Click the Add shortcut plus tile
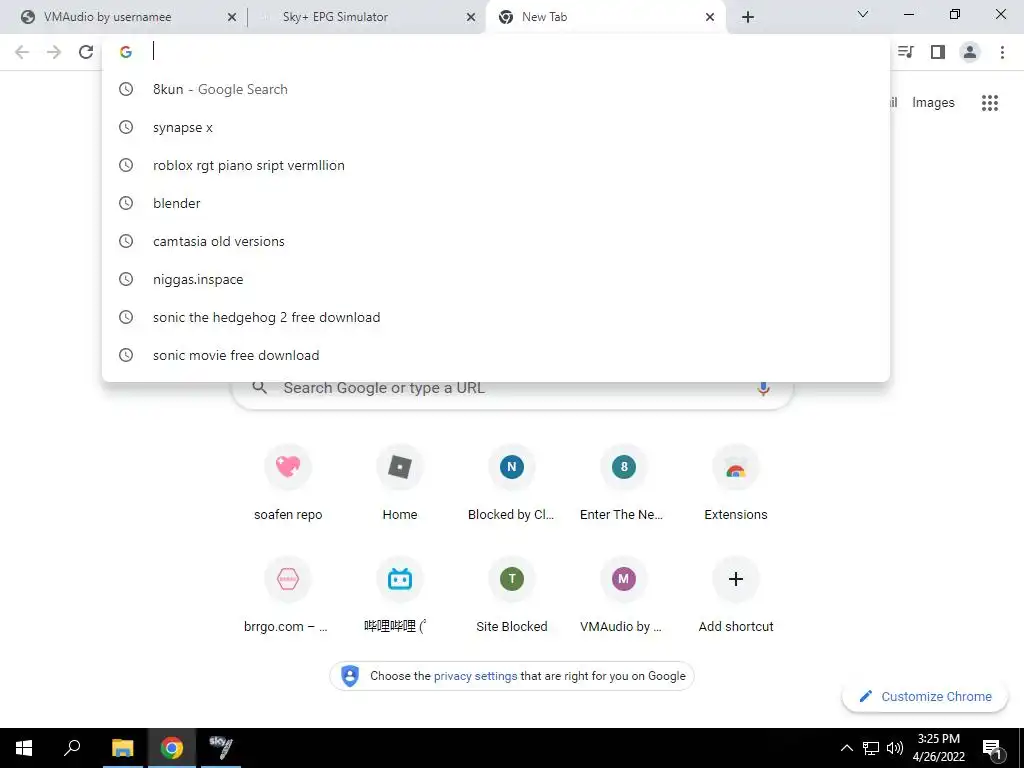The height and width of the screenshot is (768, 1024). pyautogui.click(x=735, y=596)
